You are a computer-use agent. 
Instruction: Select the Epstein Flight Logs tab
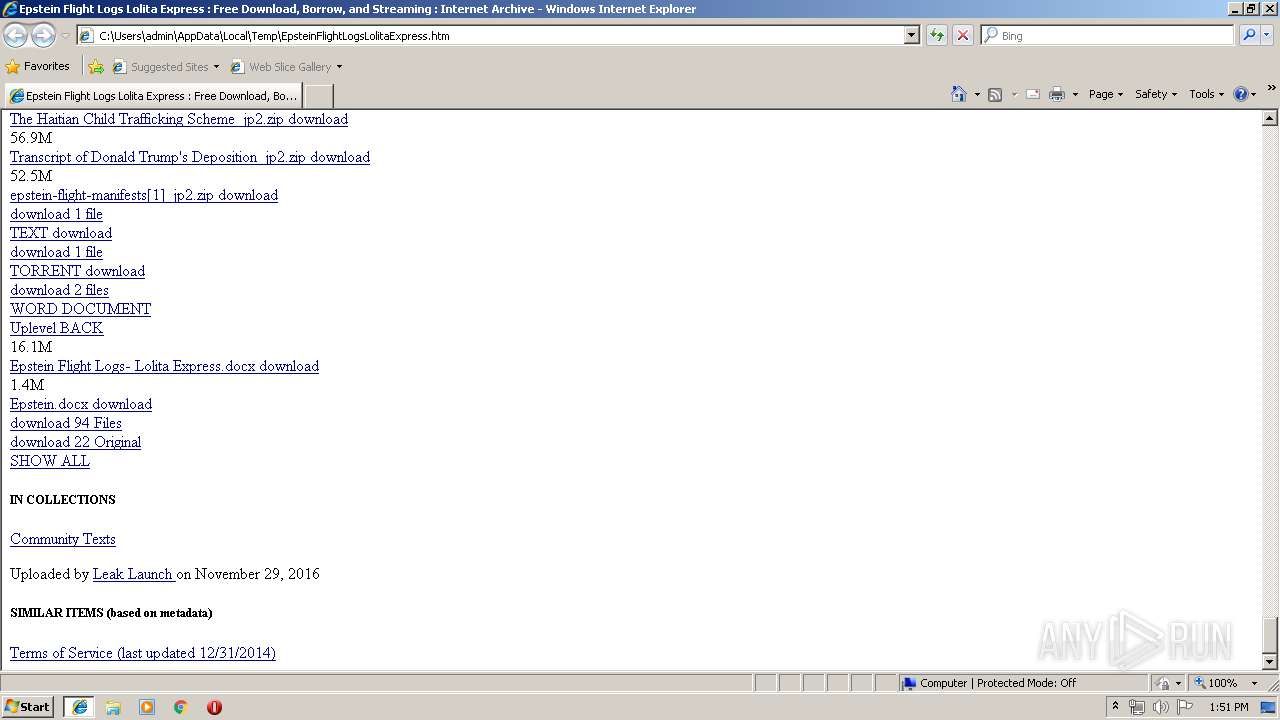(153, 96)
